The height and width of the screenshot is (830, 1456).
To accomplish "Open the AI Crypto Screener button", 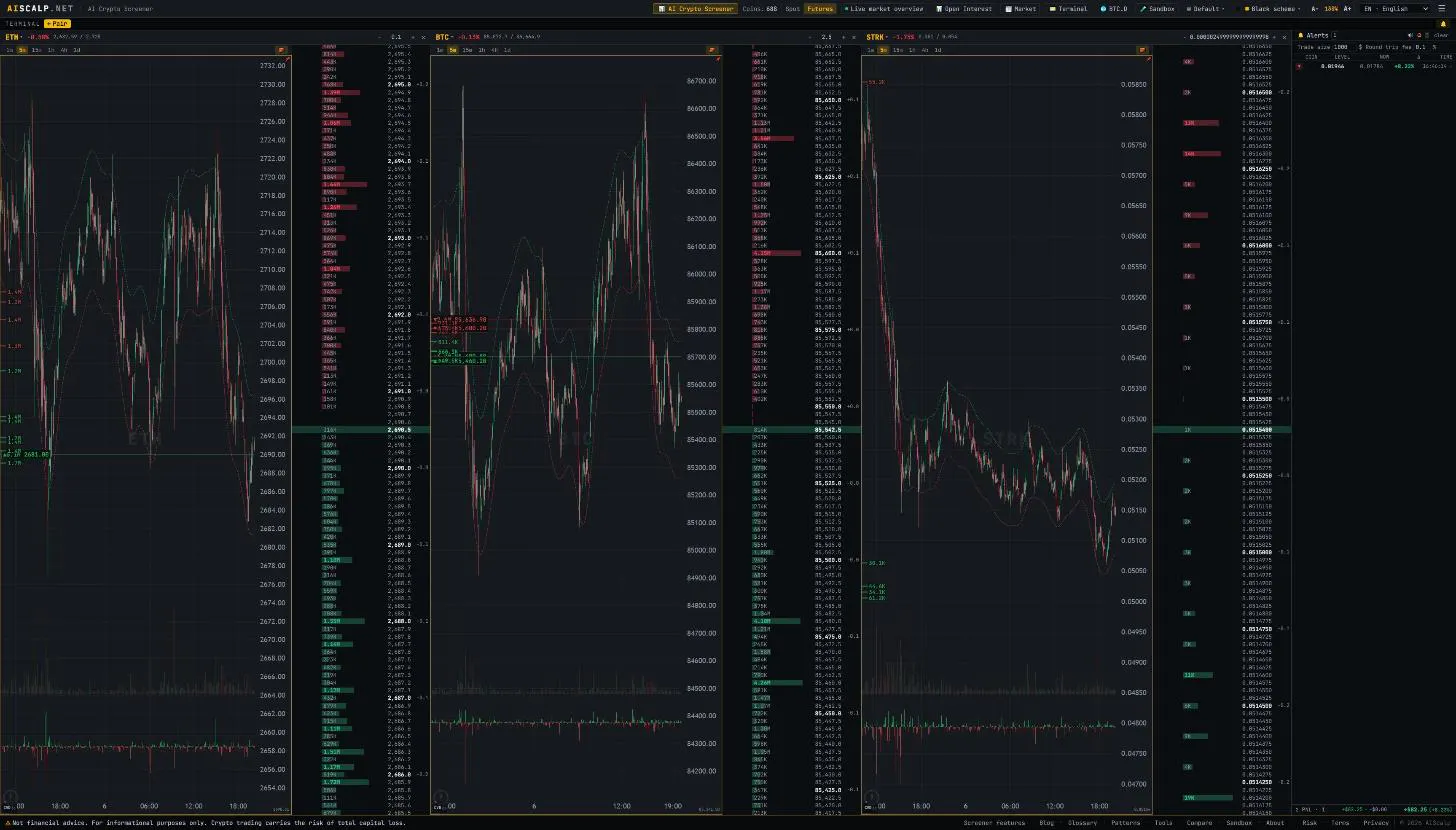I will coord(695,8).
